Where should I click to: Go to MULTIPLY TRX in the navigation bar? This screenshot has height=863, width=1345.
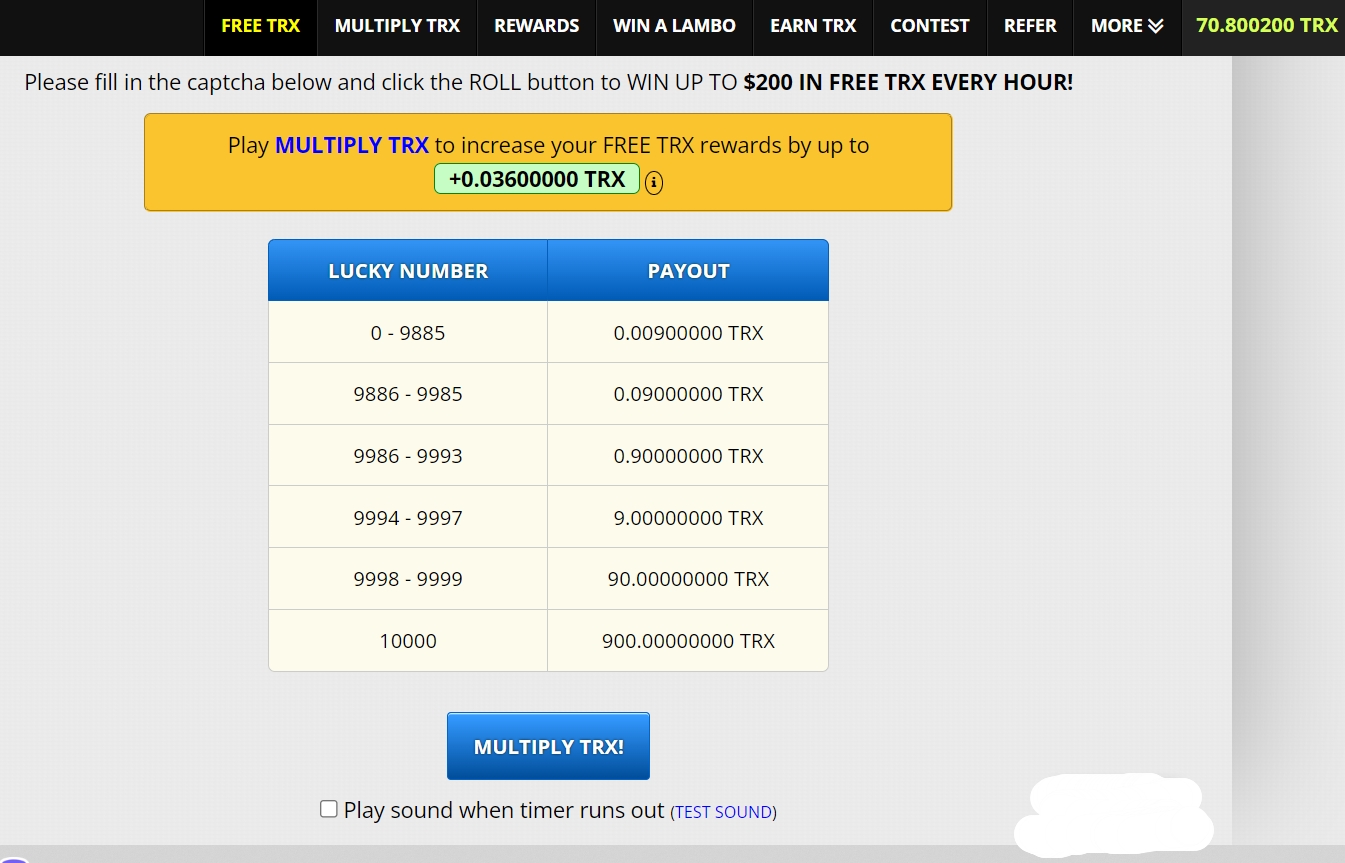pos(397,26)
